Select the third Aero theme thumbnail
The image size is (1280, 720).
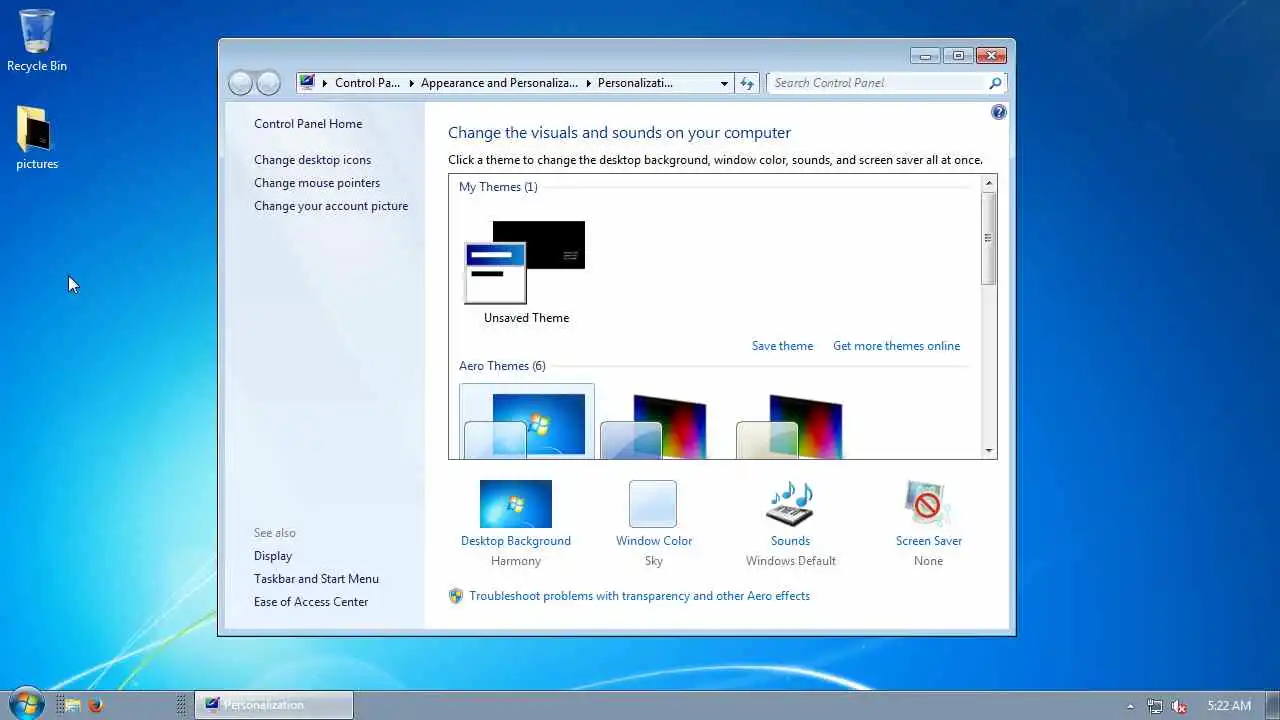point(790,426)
